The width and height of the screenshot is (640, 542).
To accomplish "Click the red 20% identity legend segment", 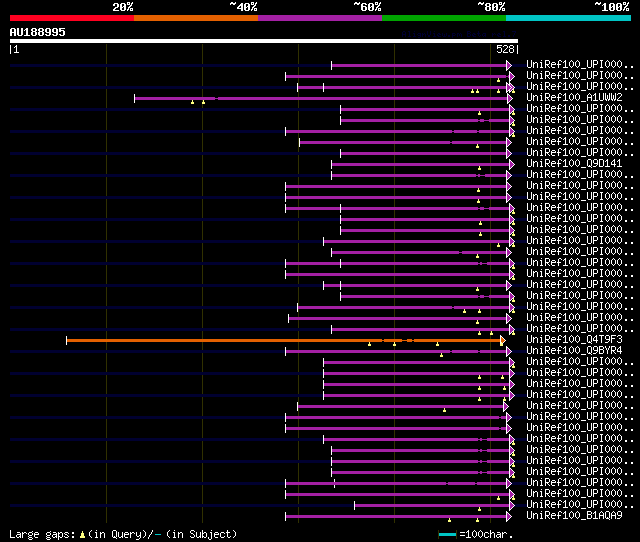I will coord(72,18).
